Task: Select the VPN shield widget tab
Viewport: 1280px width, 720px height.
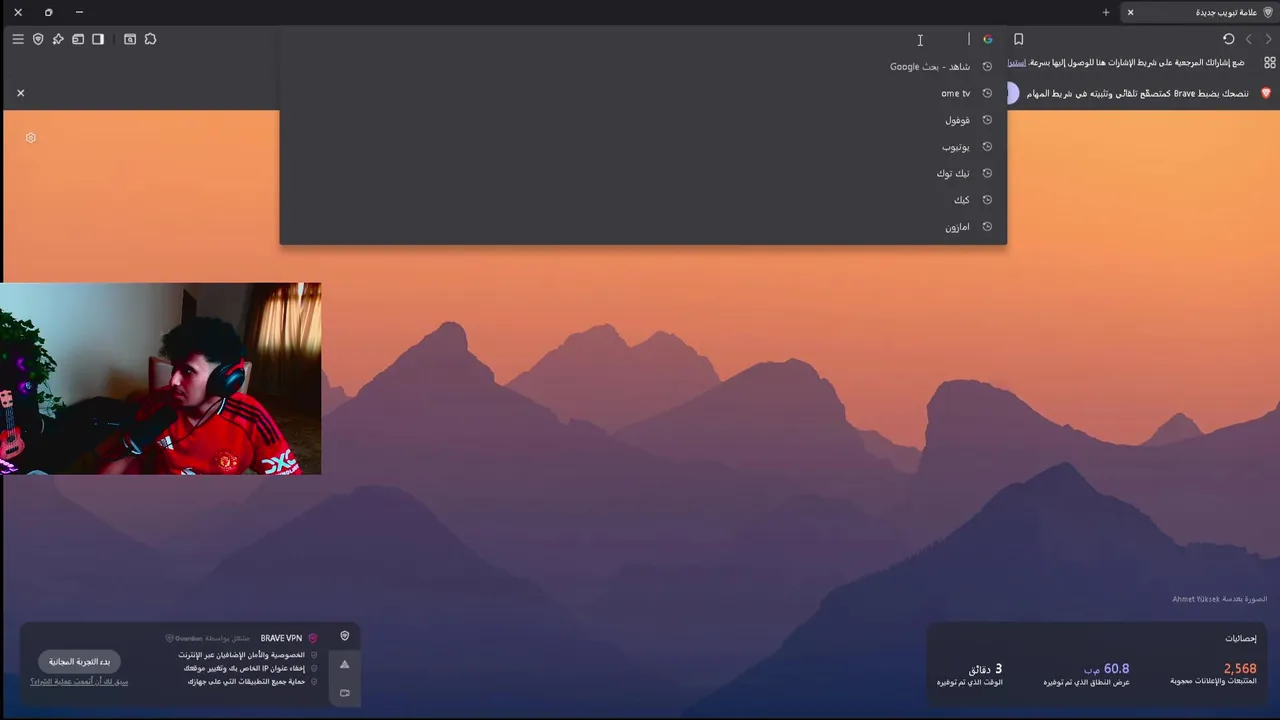Action: tap(345, 636)
